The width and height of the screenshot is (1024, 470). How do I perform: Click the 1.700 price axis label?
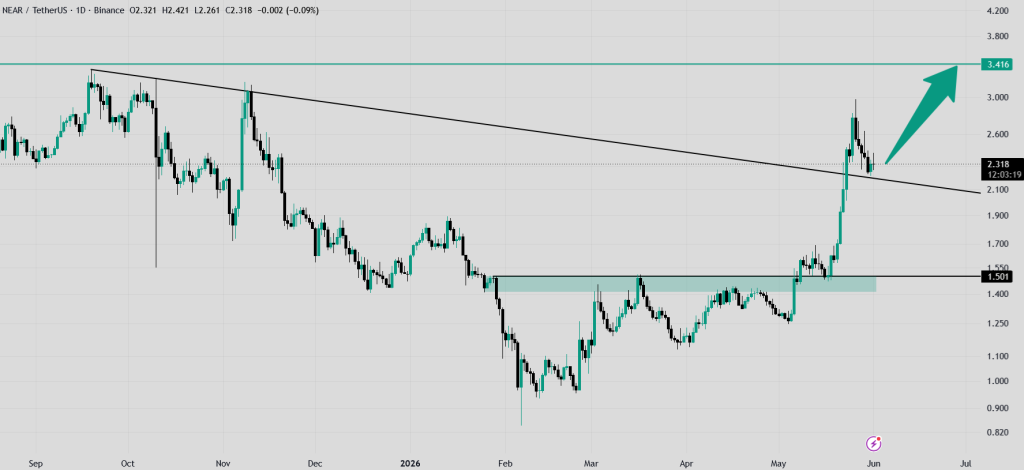[998, 244]
